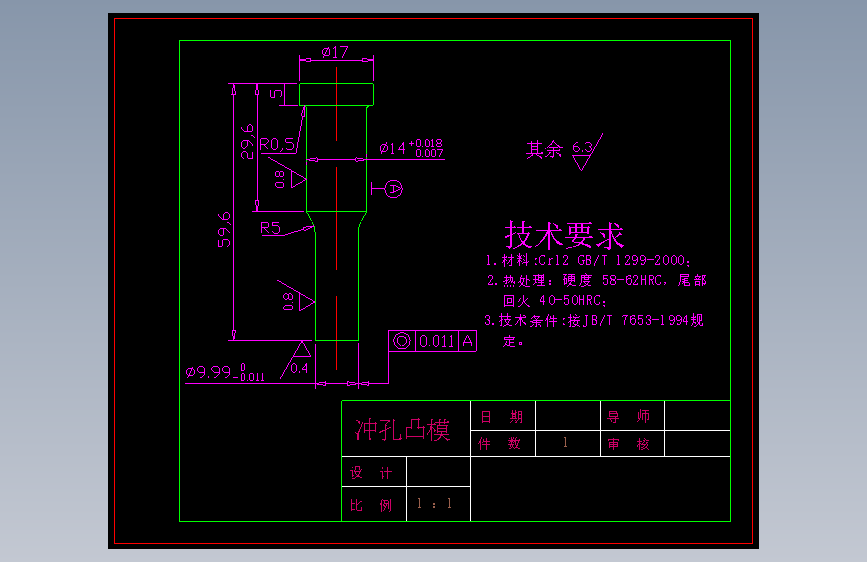Click the ø14 +0.018 tolerance dimension
Viewport: 867px width, 562px height.
tap(411, 148)
